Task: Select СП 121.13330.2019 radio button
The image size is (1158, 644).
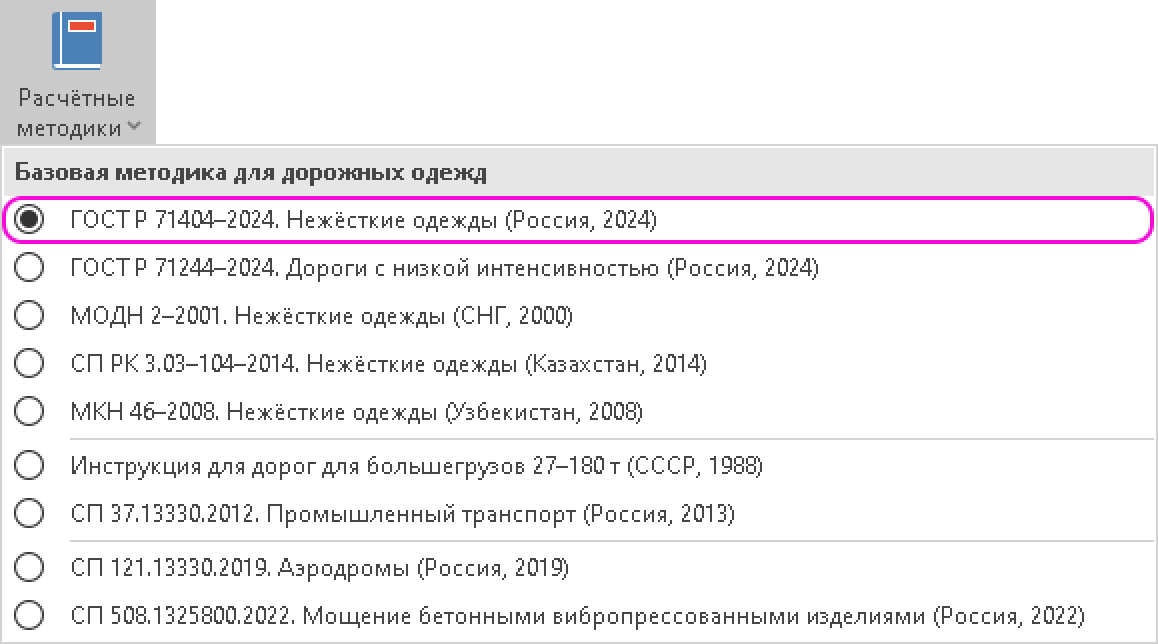Action: 29,567
